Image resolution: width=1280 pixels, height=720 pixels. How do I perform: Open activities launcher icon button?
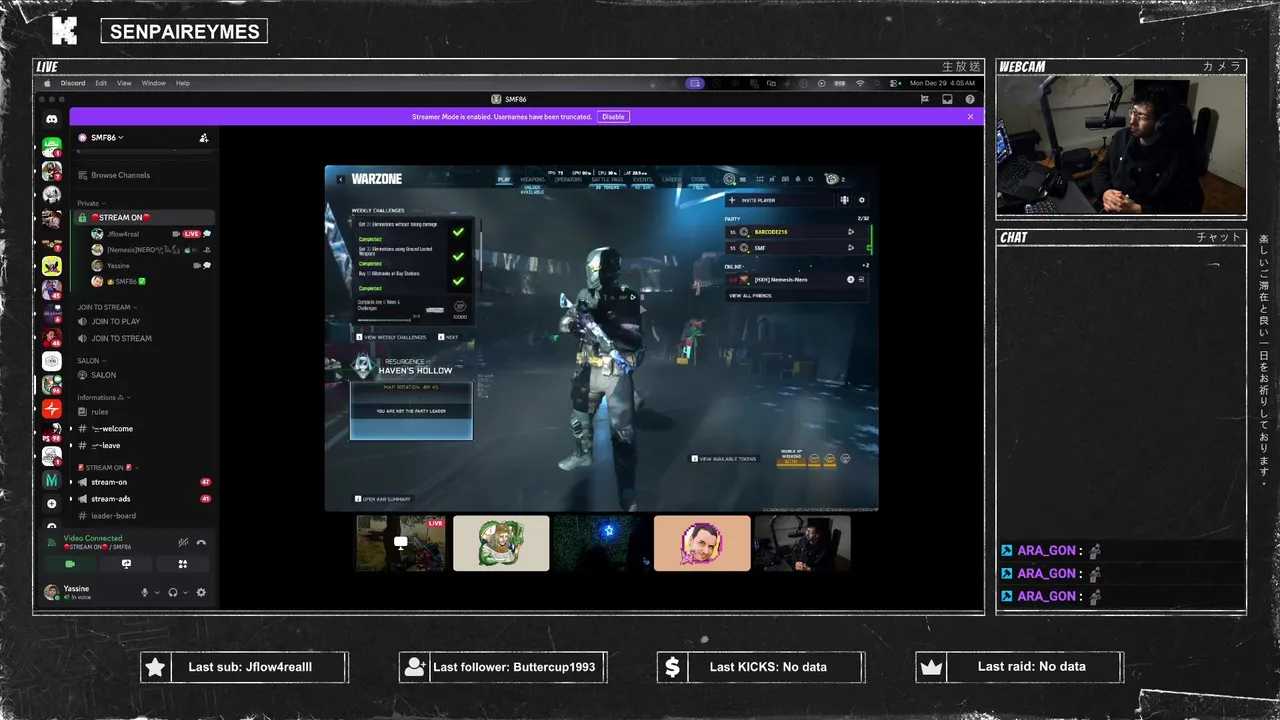pos(182,564)
